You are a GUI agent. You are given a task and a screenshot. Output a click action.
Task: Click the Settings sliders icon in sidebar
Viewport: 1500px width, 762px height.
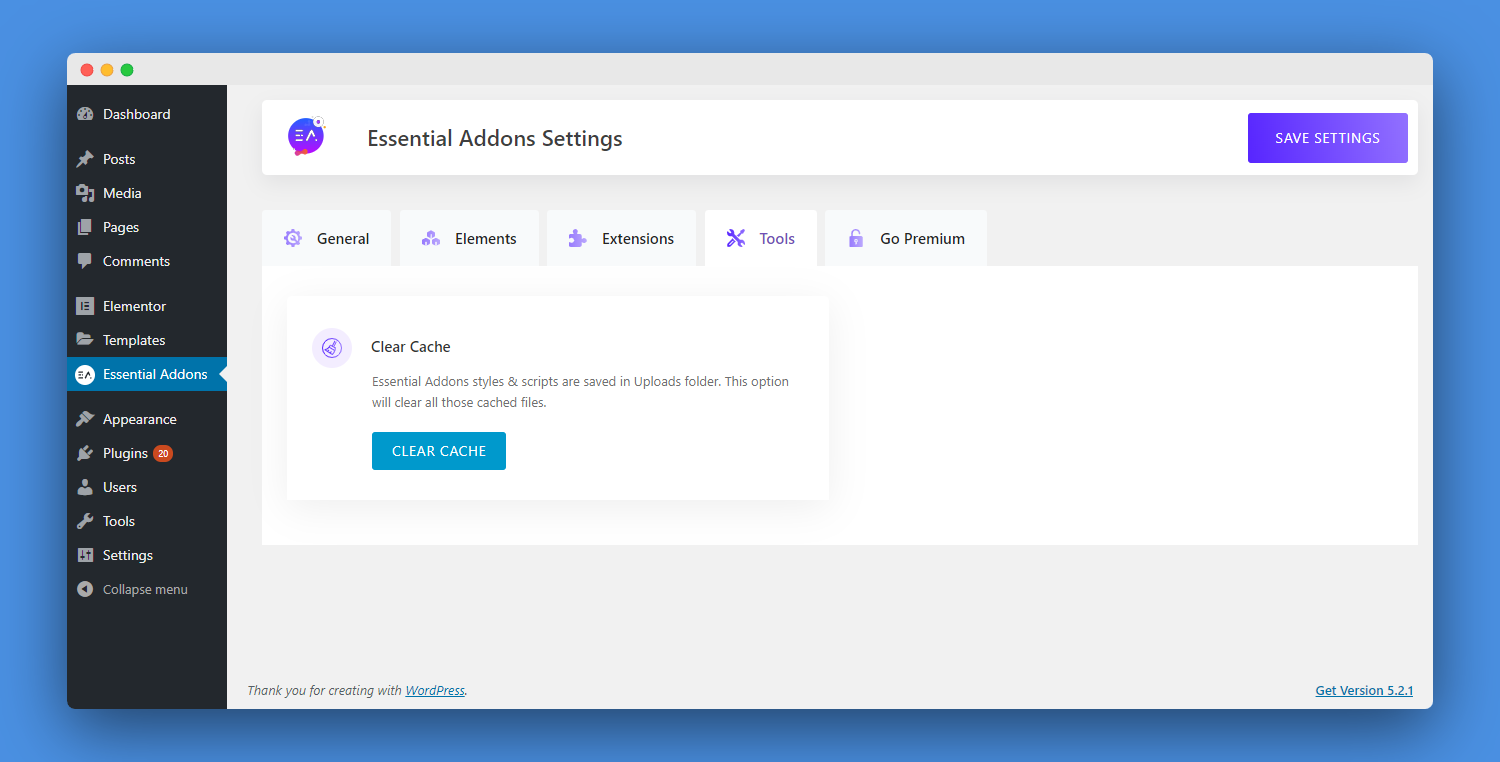tap(85, 555)
